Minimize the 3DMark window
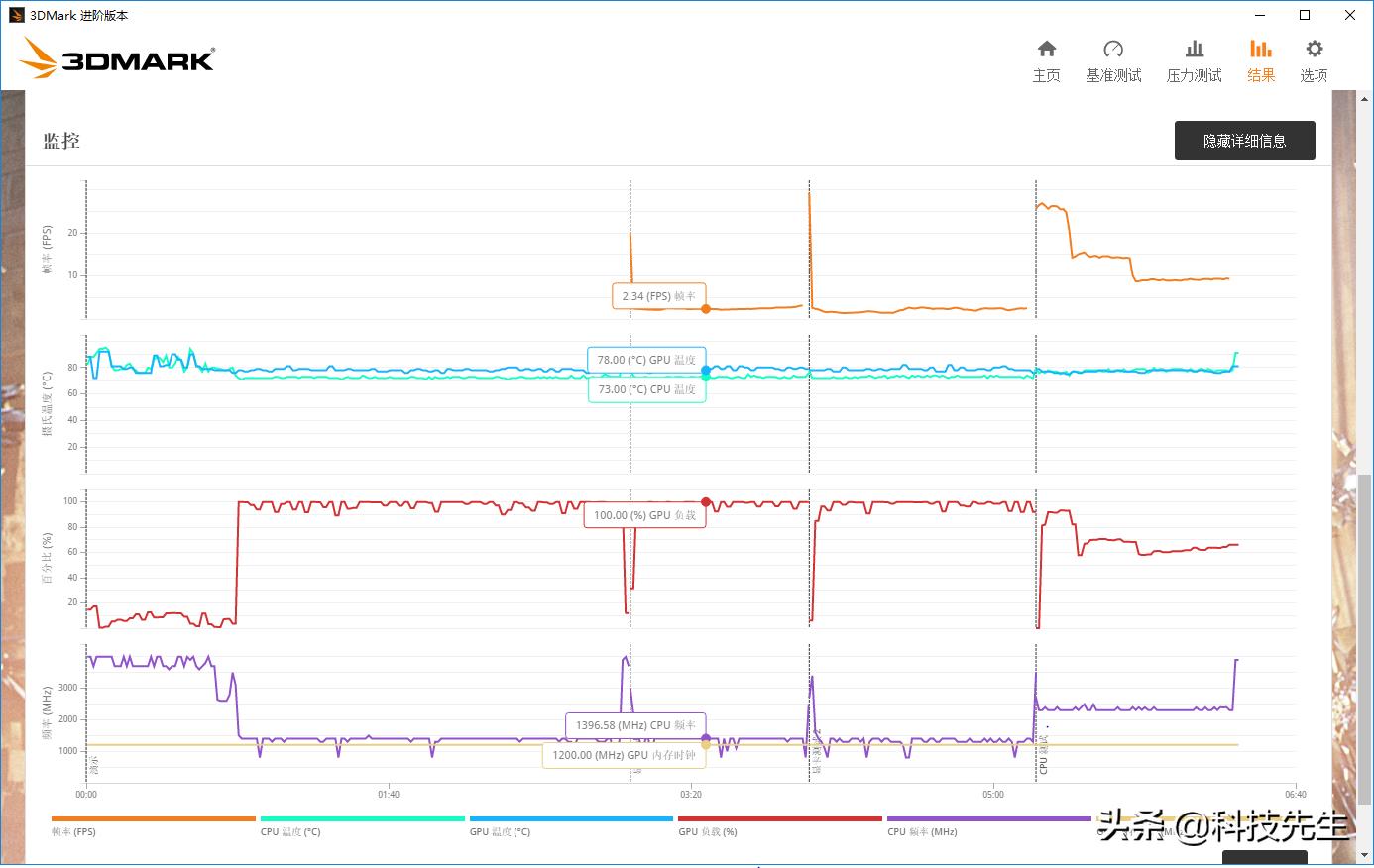 coord(1260,15)
